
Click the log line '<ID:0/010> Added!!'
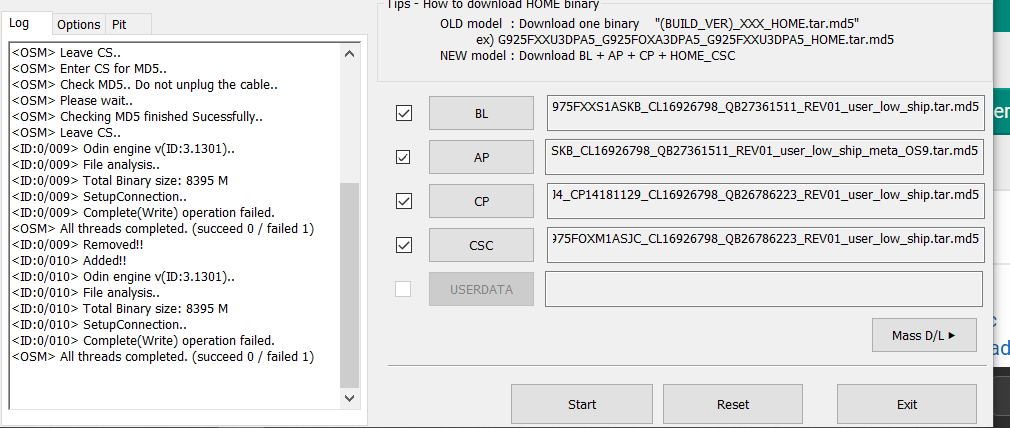[69, 260]
